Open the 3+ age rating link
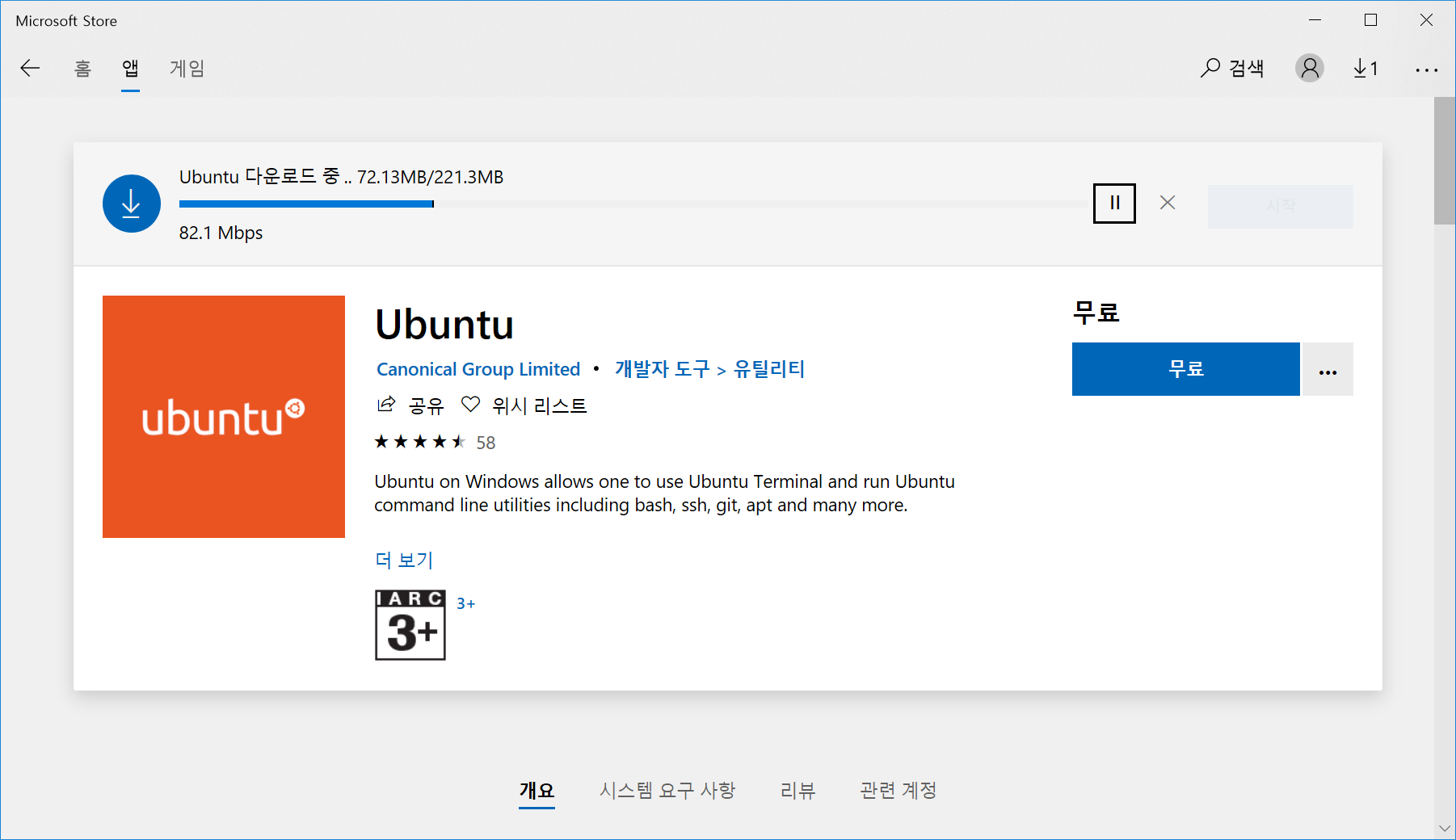Image resolution: width=1456 pixels, height=840 pixels. pos(466,603)
